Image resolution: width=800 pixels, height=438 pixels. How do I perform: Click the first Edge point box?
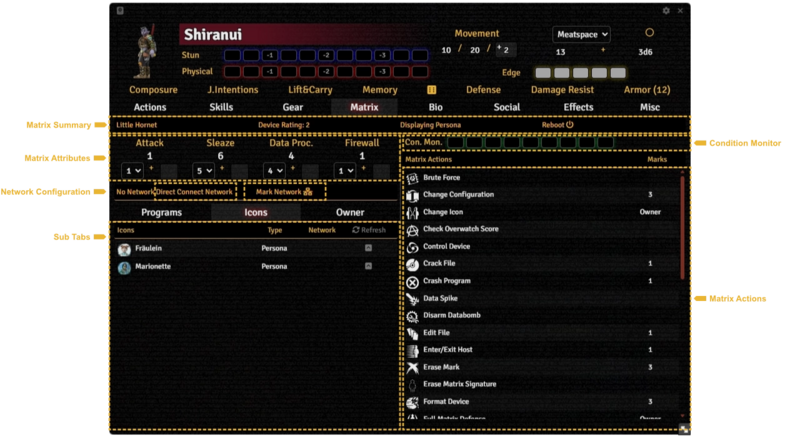pyautogui.click(x=543, y=73)
